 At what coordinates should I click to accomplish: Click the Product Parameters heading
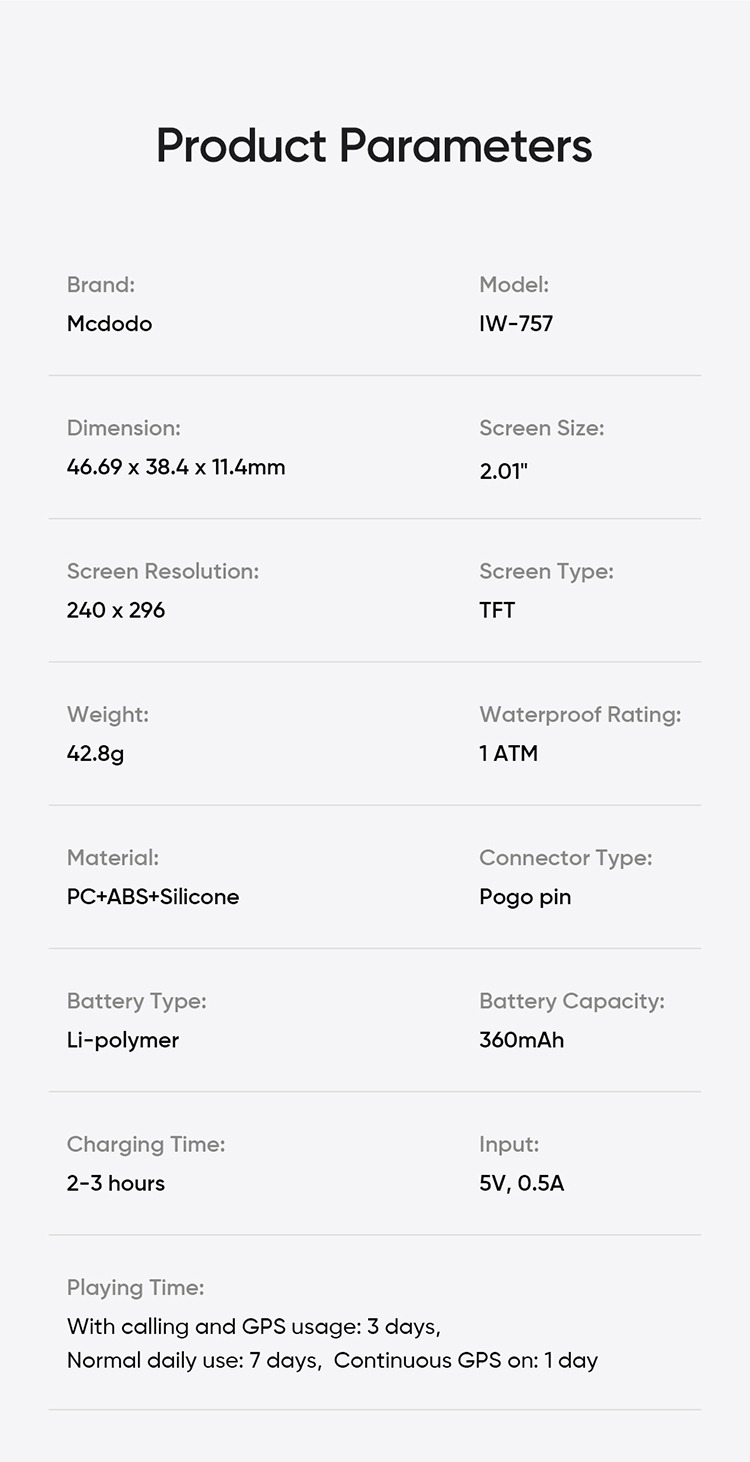tap(374, 146)
